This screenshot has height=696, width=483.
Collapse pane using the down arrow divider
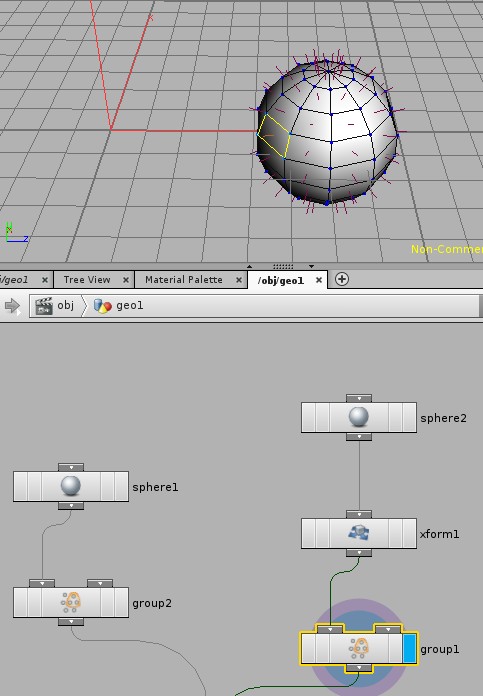coord(312,266)
